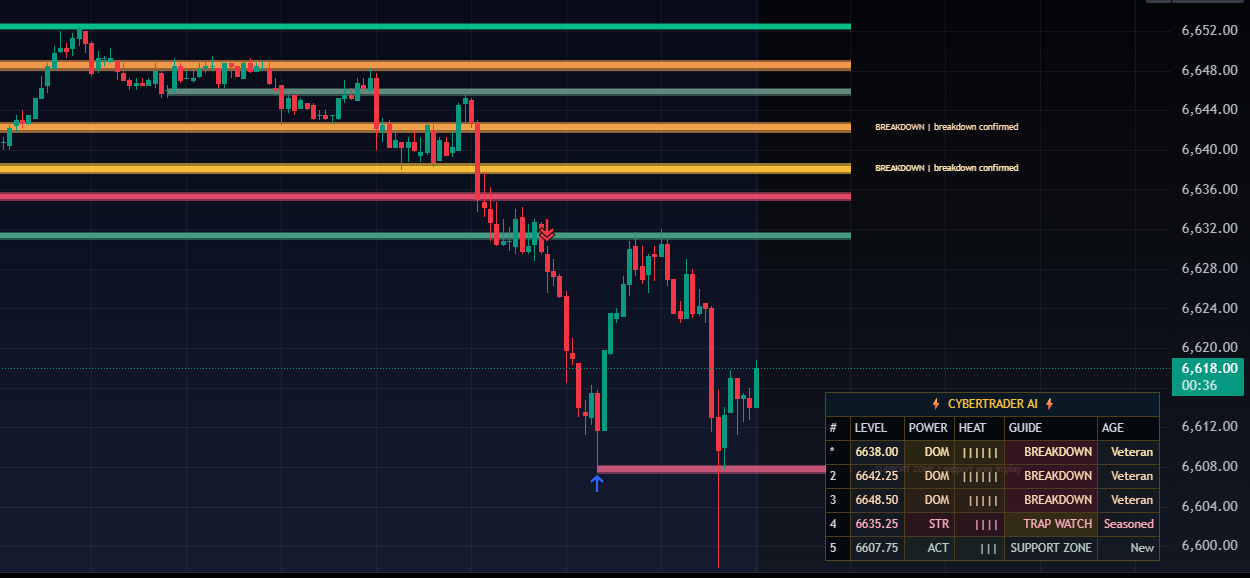Click the upper 'breakdown confirmed' label
This screenshot has height=578, width=1250.
tap(946, 127)
